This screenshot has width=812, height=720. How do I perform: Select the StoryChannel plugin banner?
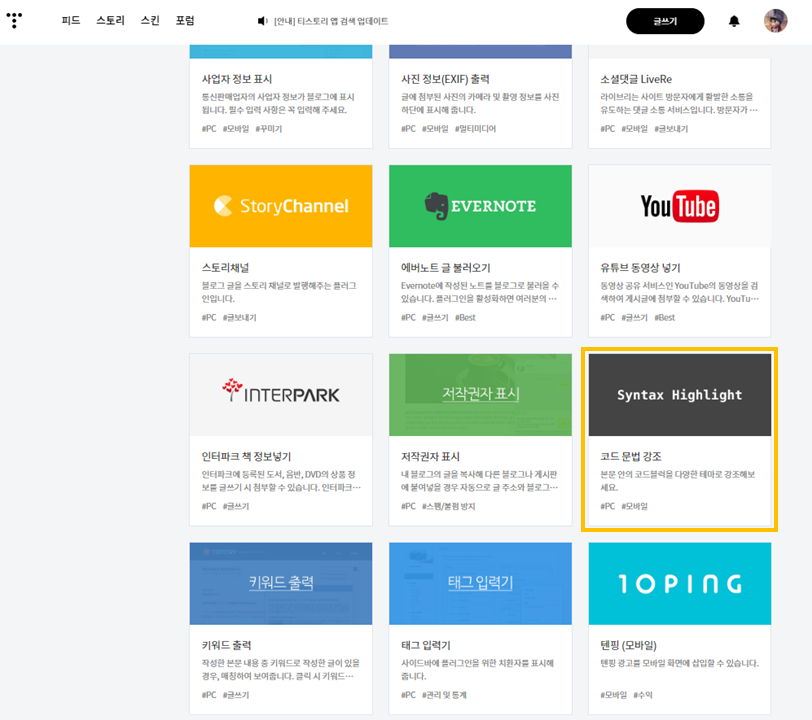(281, 206)
